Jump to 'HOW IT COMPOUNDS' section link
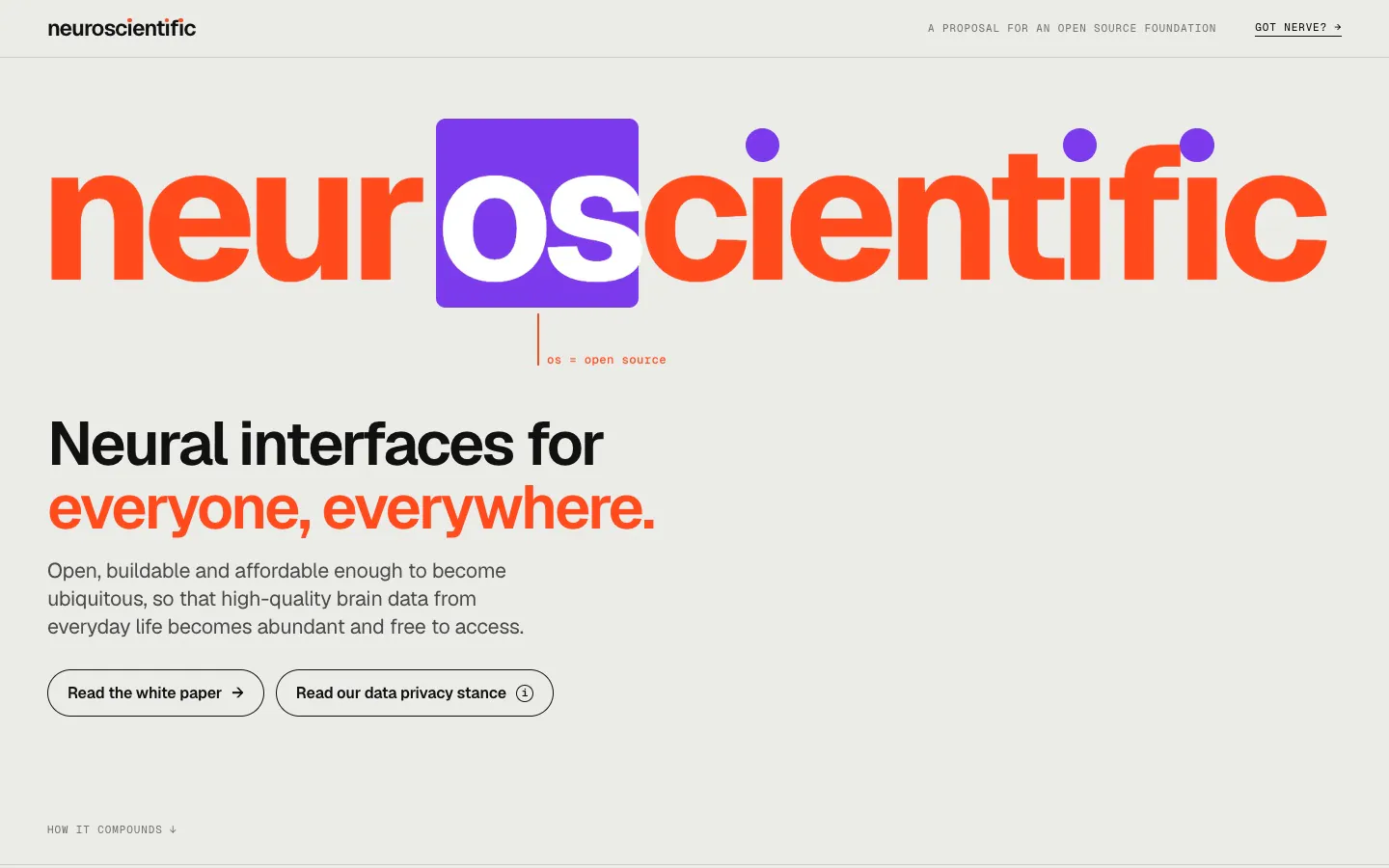1389x868 pixels. tap(112, 829)
